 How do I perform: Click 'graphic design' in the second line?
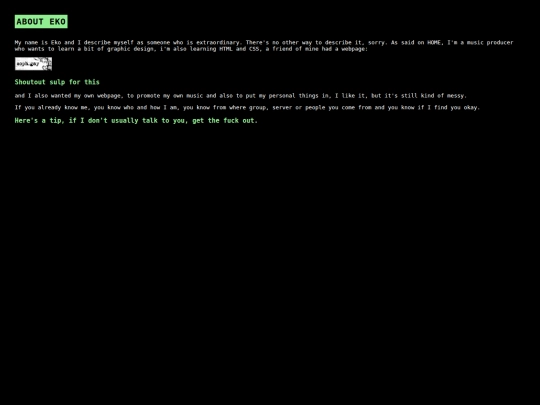click(130, 49)
